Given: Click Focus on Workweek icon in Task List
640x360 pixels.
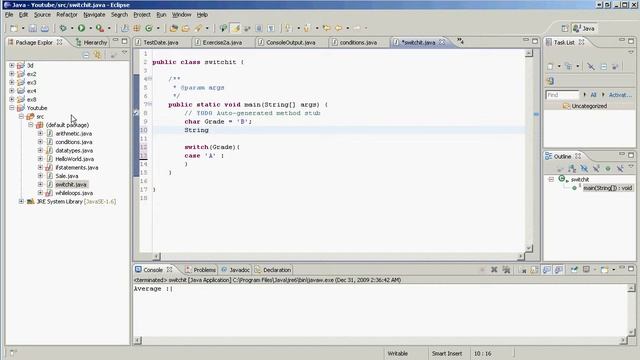Looking at the screenshot, I should pos(615,67).
